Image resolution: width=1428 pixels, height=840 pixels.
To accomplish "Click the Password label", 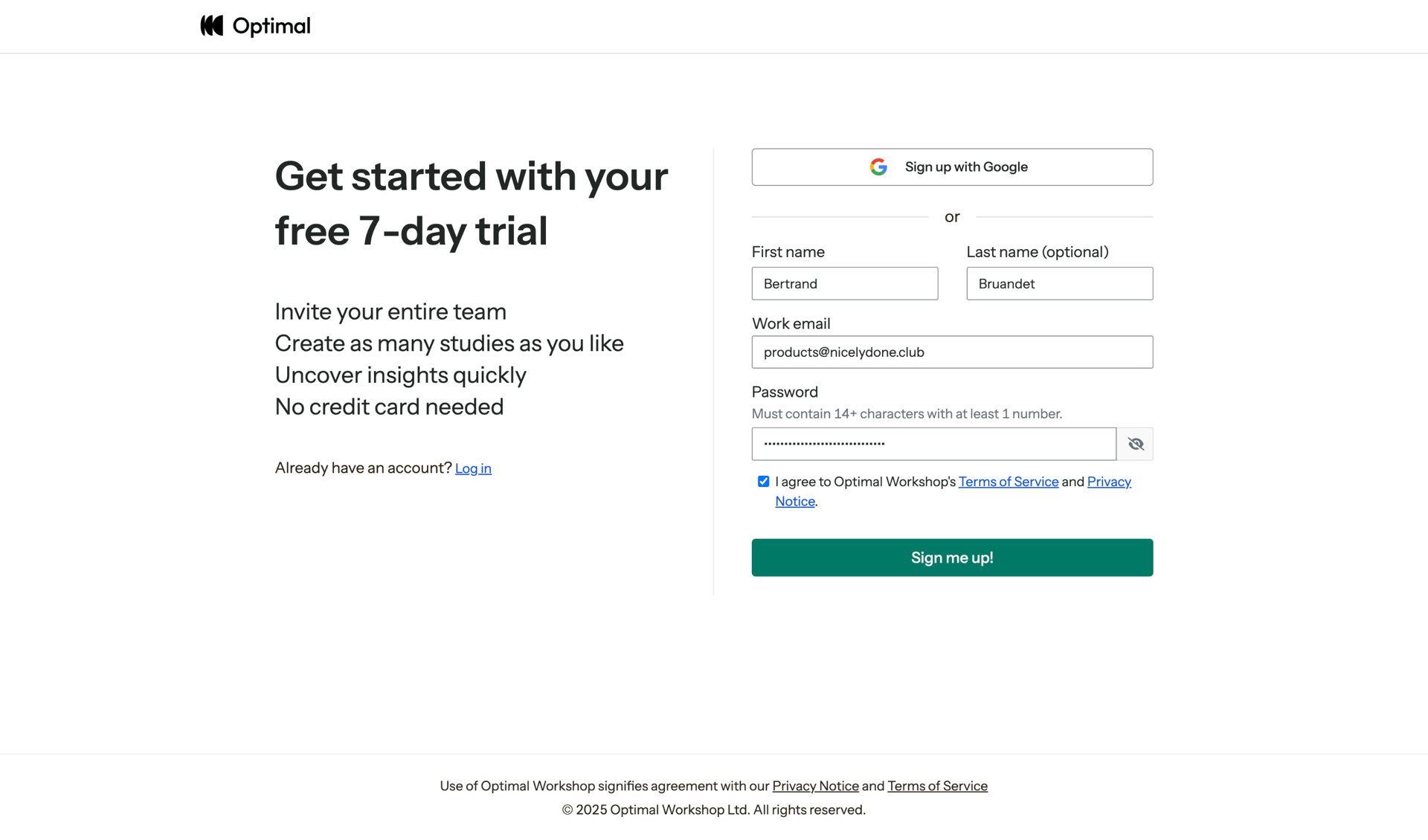I will [x=785, y=392].
